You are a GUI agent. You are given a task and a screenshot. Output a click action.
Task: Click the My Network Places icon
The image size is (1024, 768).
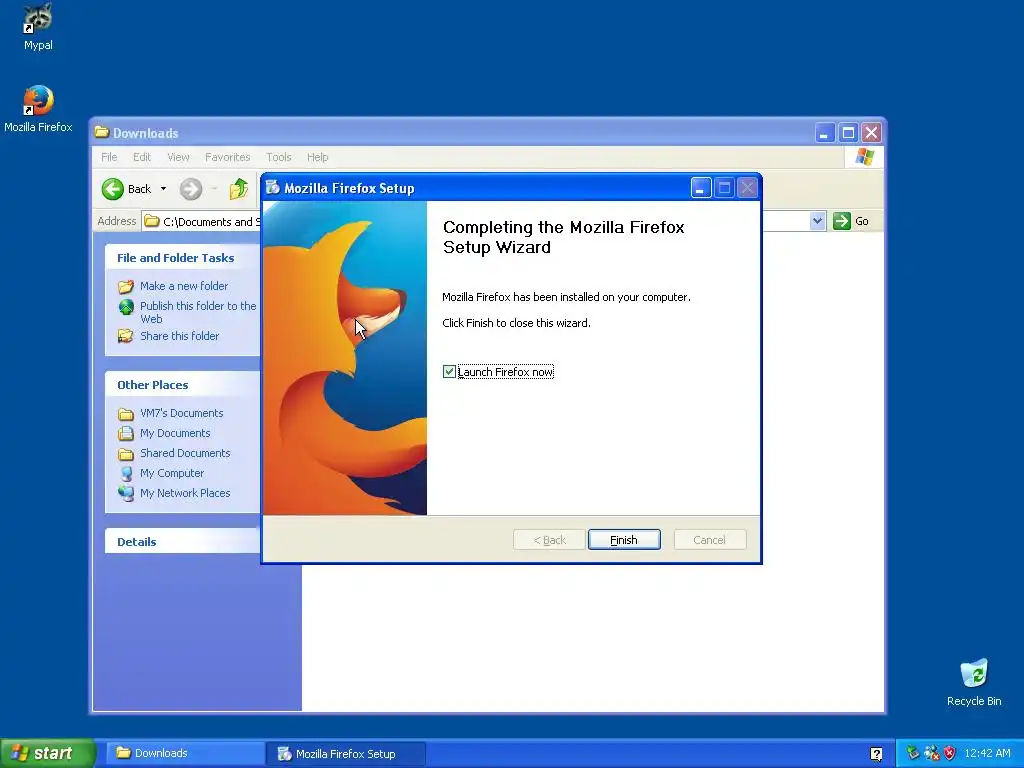126,493
